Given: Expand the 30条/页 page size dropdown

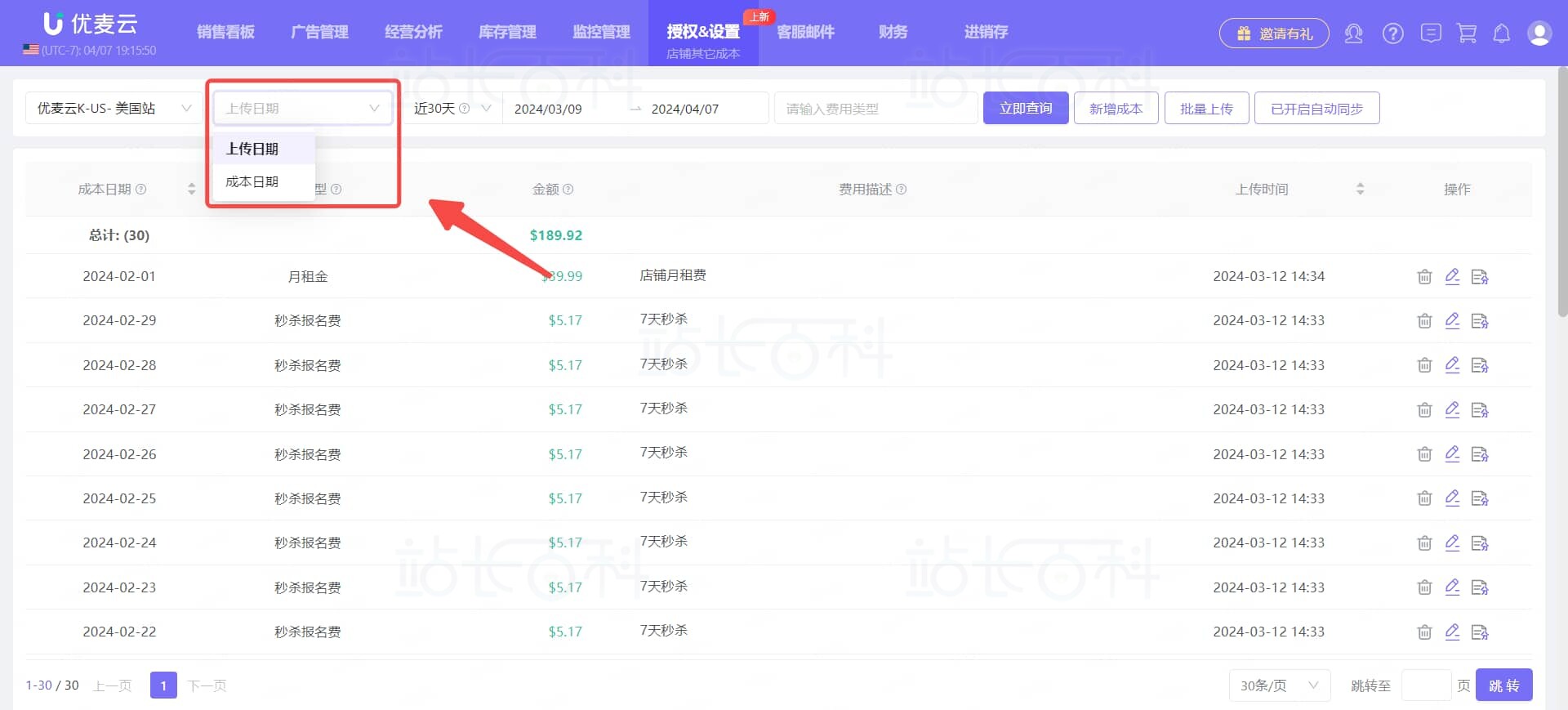Looking at the screenshot, I should point(1279,685).
